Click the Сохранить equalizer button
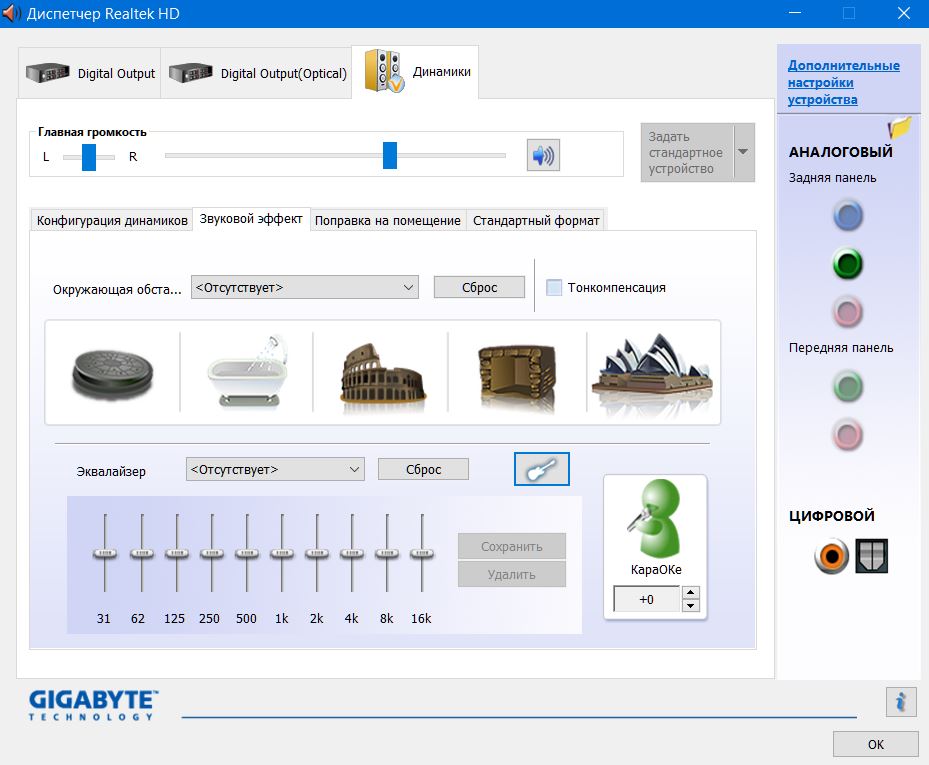This screenshot has width=929, height=765. (x=512, y=546)
